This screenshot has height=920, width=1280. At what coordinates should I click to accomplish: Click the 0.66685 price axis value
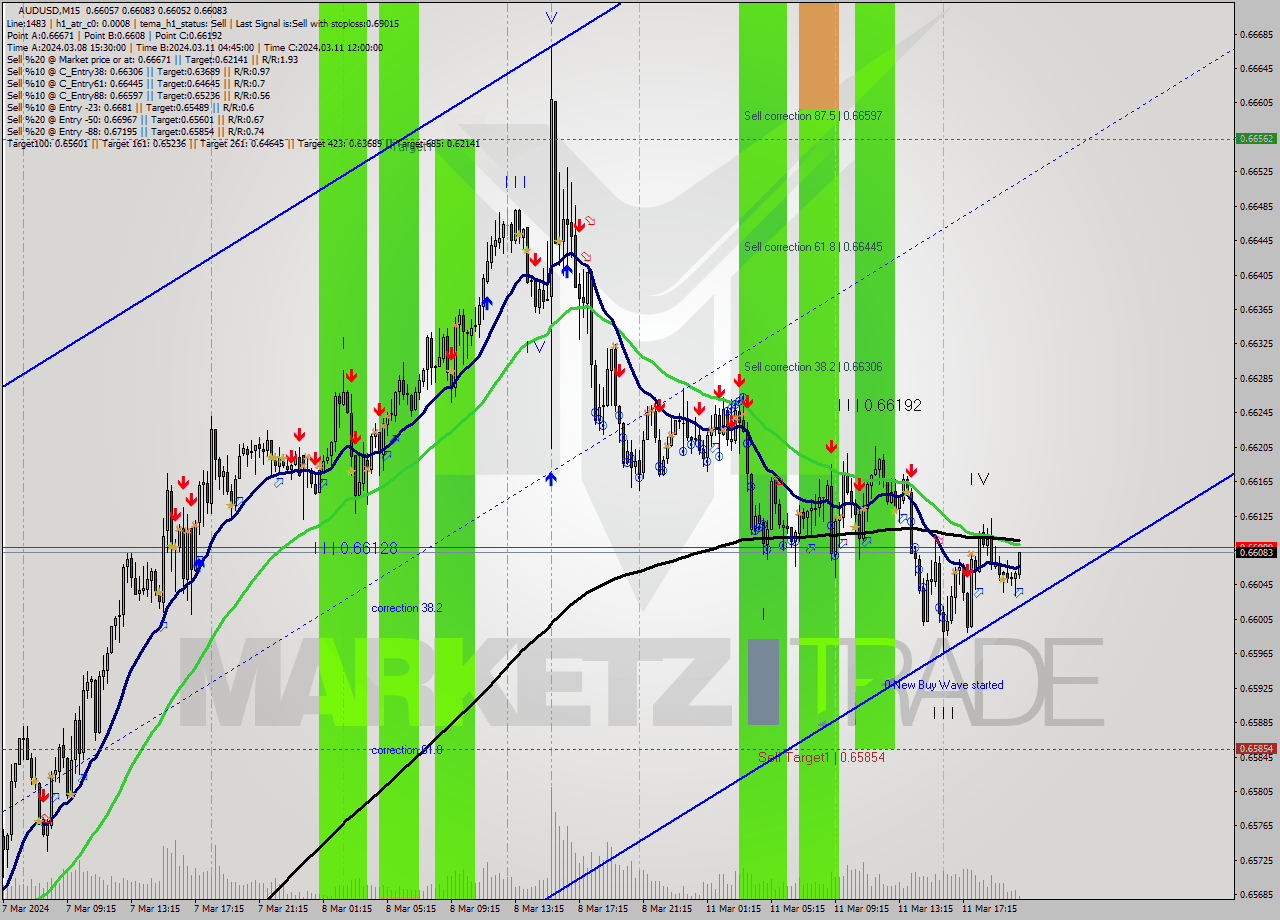(x=1256, y=34)
